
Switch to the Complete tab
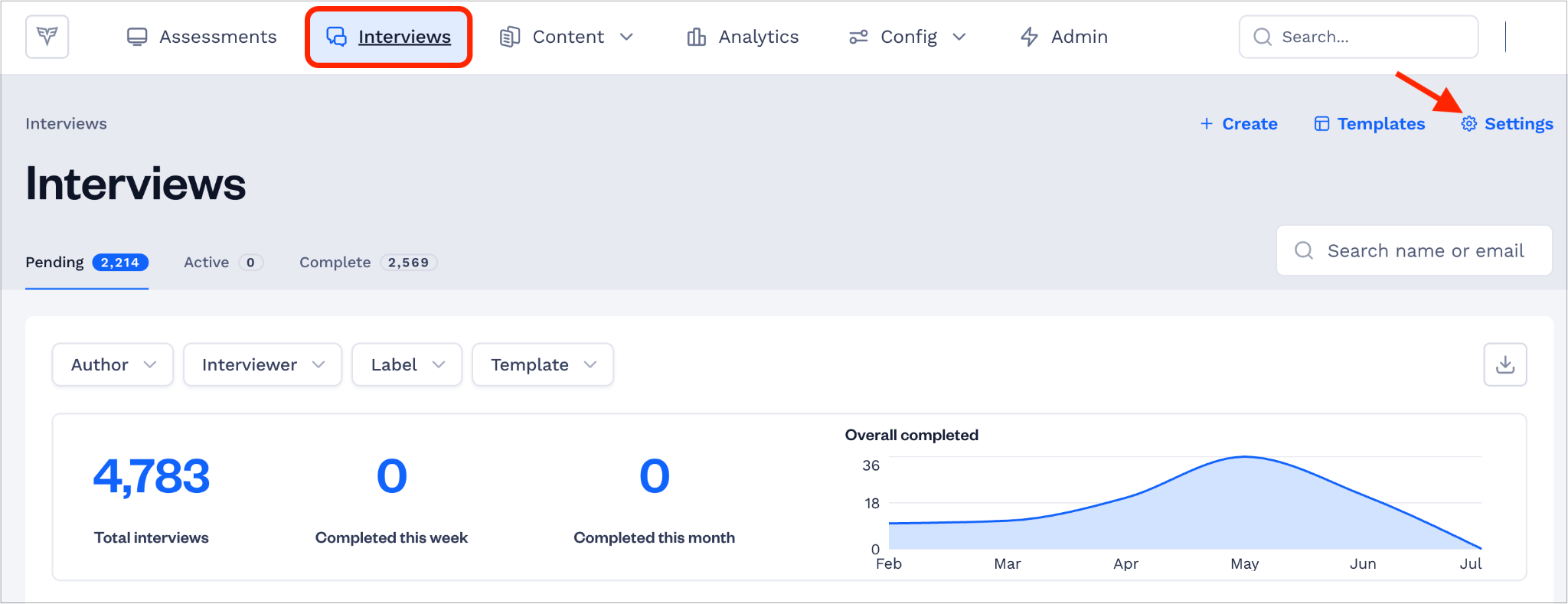368,263
